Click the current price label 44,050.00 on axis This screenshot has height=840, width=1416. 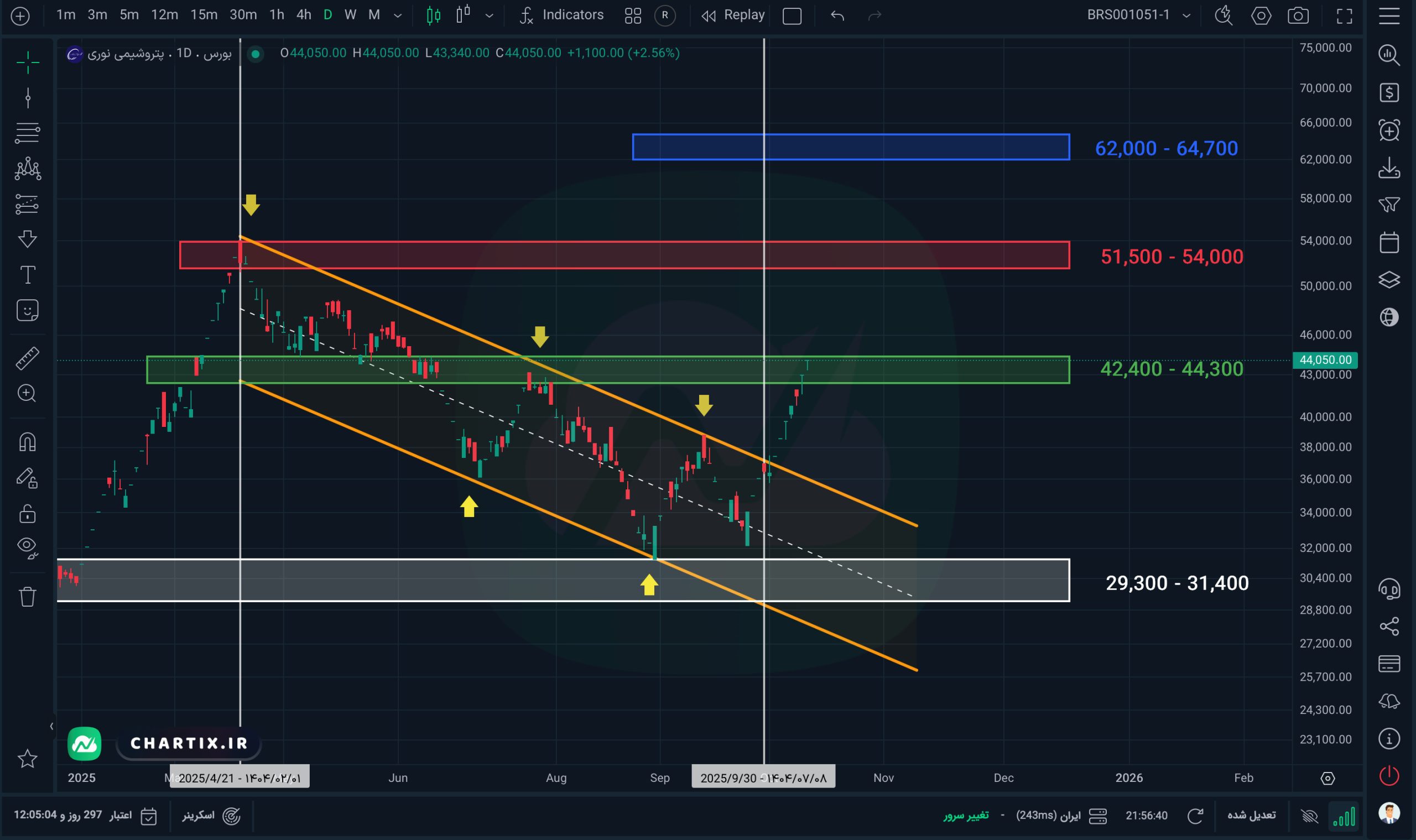(x=1324, y=360)
